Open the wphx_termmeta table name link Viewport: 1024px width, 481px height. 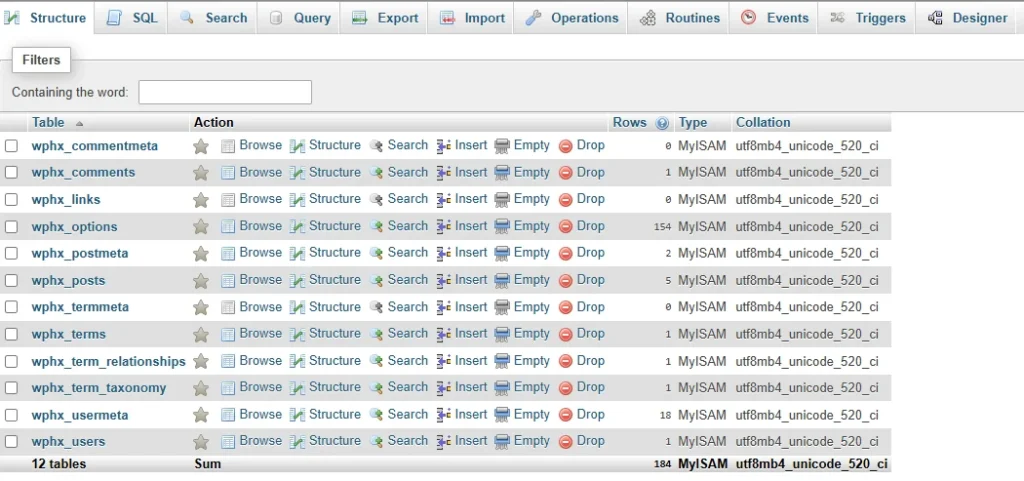point(80,307)
